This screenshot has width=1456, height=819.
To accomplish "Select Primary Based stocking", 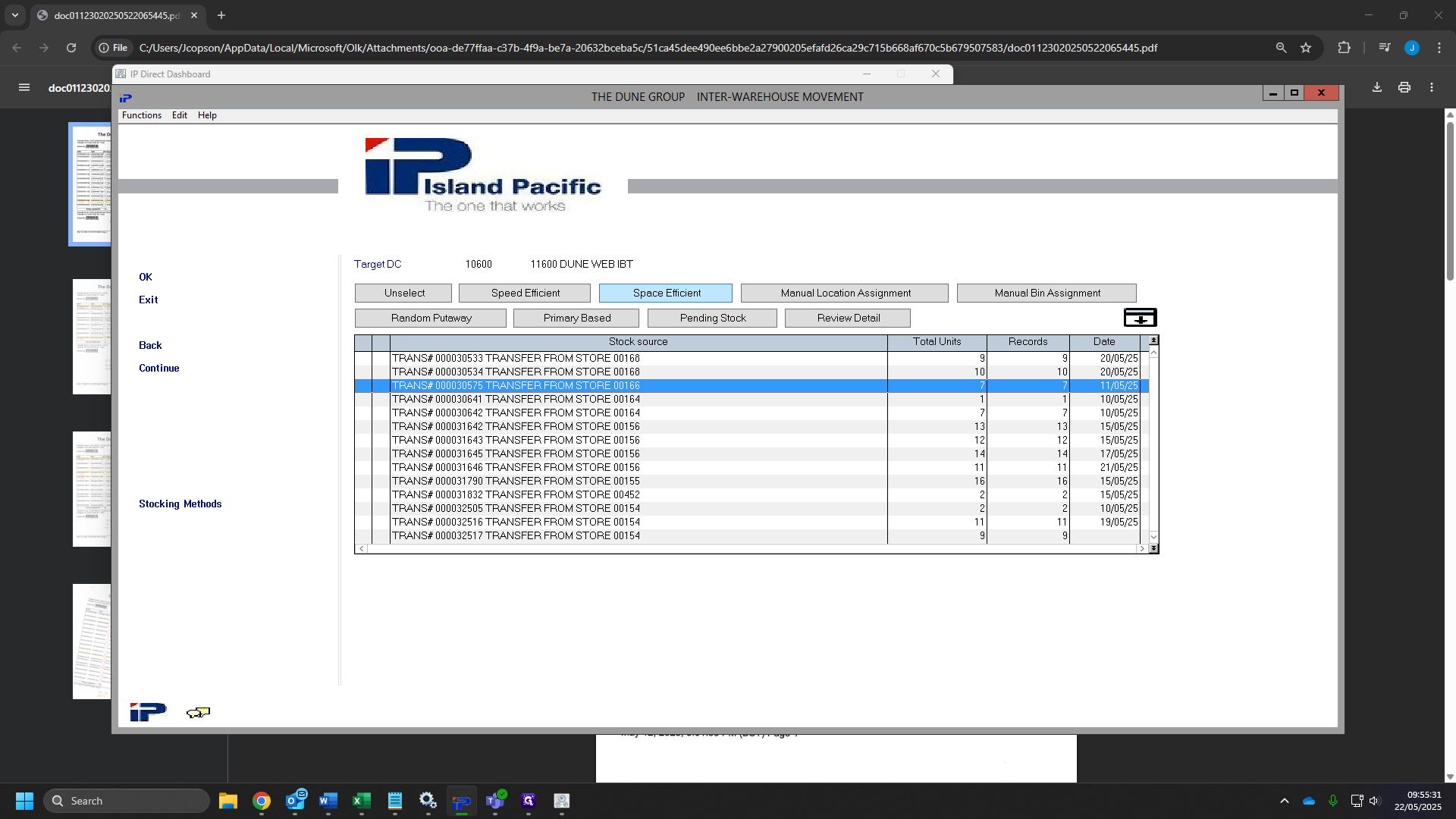I will point(576,318).
